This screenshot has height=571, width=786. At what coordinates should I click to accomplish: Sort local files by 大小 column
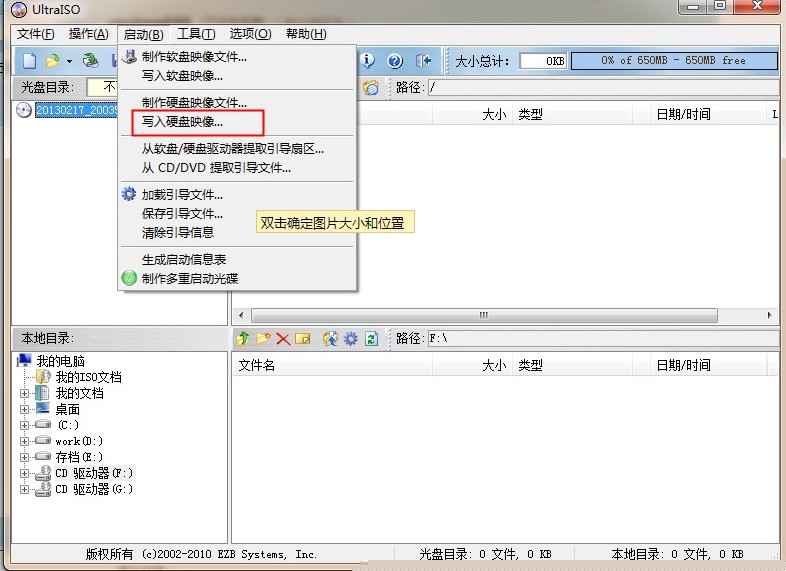point(472,365)
